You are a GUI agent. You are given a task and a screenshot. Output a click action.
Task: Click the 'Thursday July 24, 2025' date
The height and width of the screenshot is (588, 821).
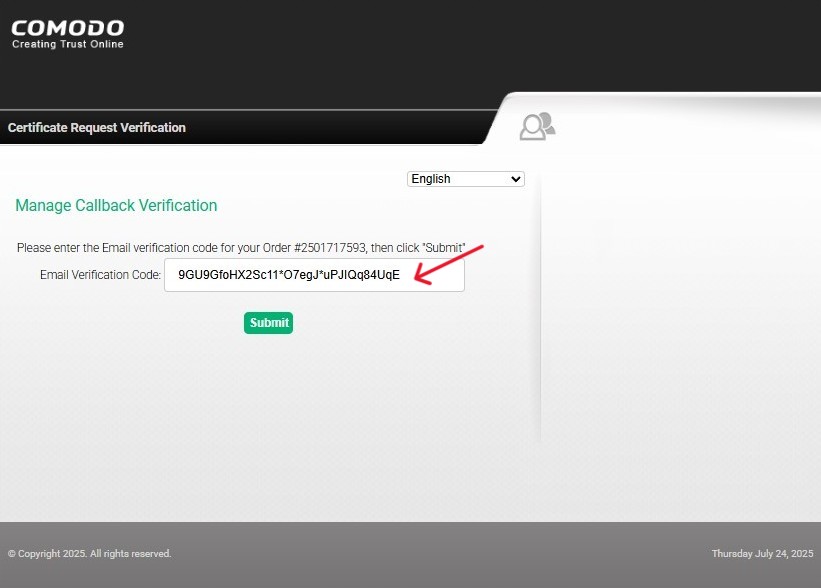tap(762, 553)
